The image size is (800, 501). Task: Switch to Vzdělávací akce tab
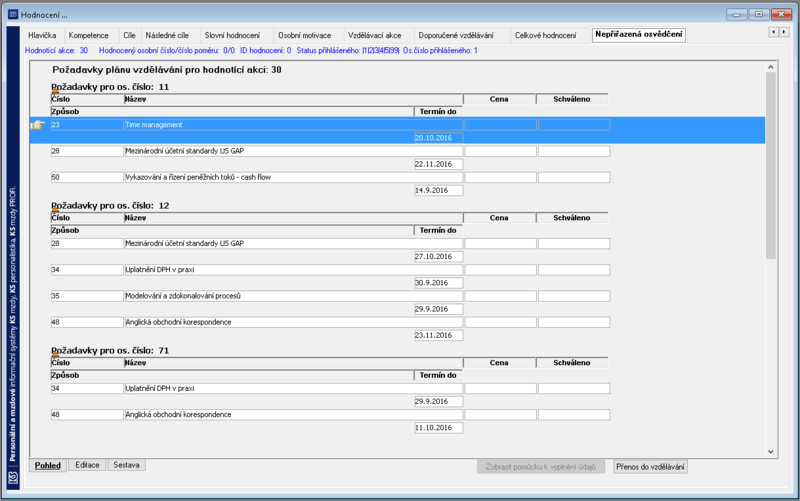click(374, 35)
